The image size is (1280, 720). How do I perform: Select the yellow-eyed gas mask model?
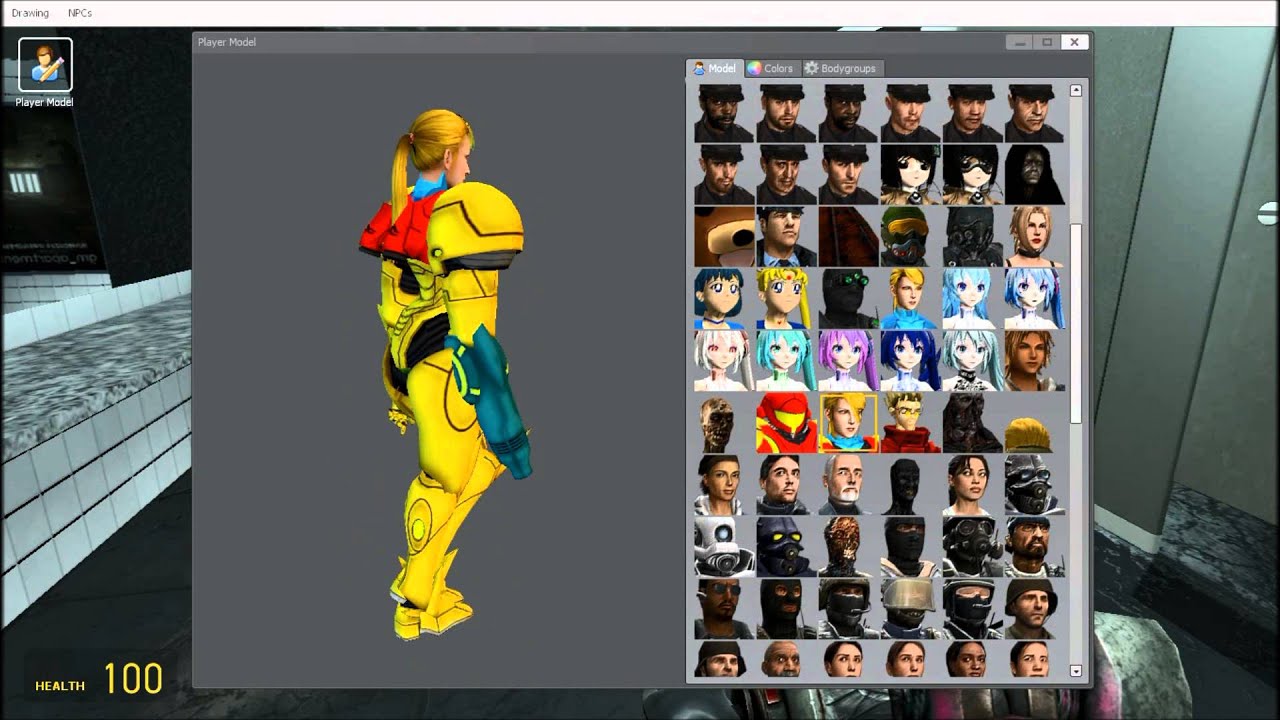(786, 547)
